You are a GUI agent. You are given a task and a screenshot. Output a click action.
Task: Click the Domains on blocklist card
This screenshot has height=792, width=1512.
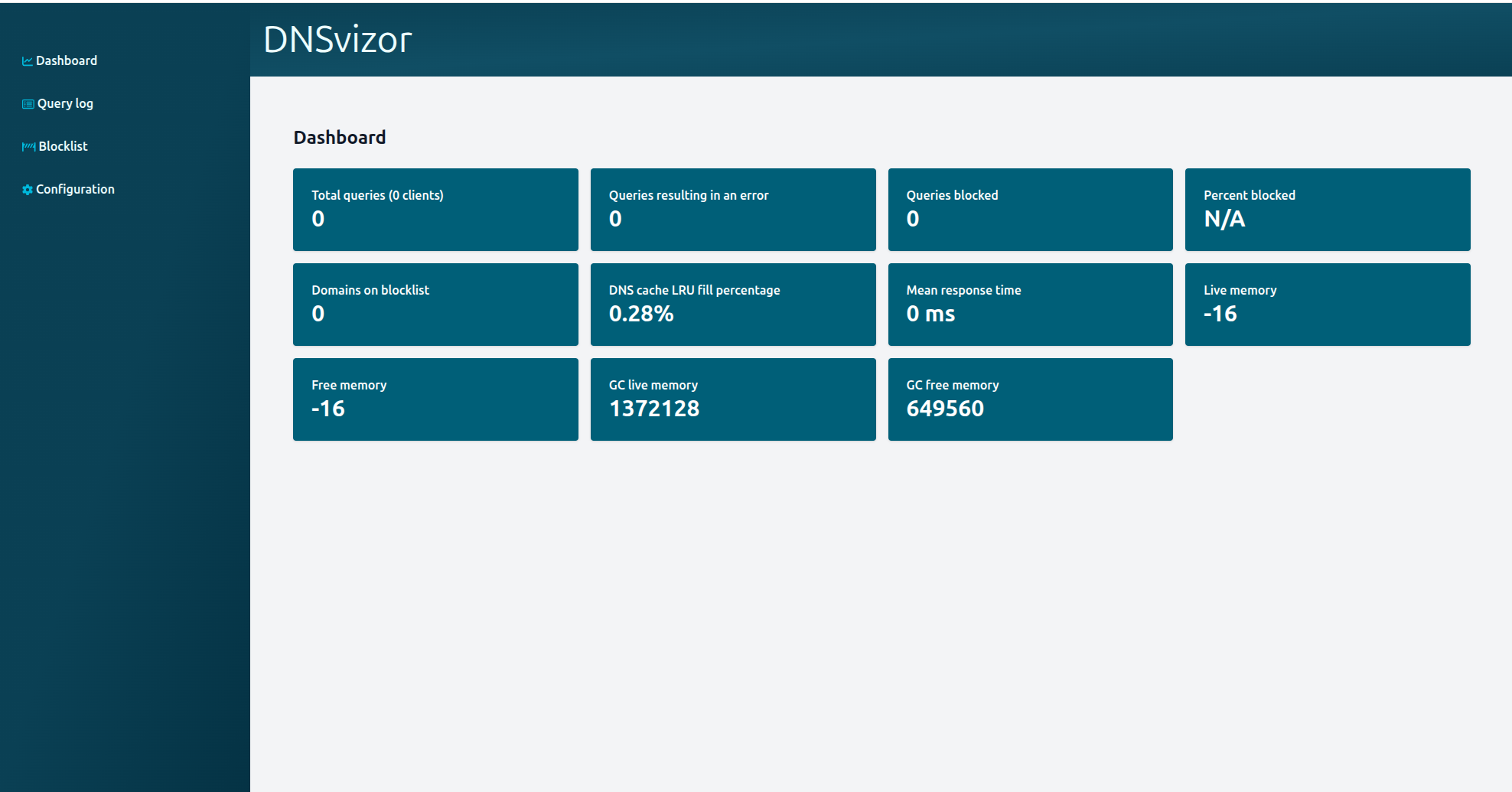click(435, 305)
